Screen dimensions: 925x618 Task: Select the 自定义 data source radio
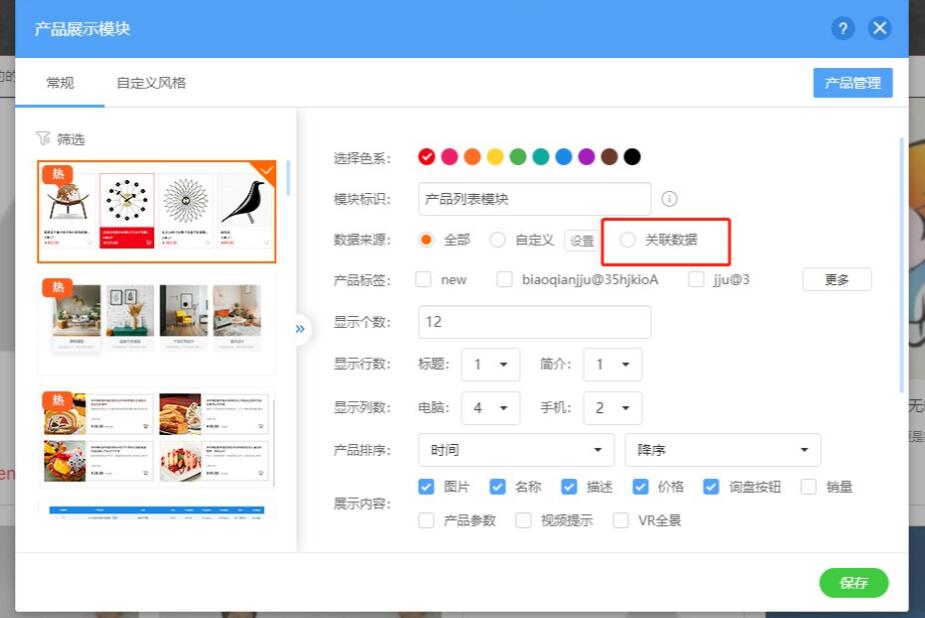497,240
